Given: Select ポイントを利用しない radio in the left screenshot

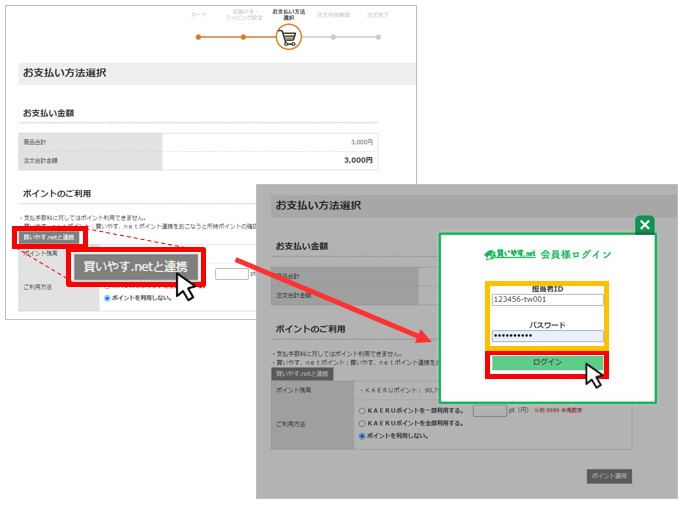Looking at the screenshot, I should pyautogui.click(x=108, y=297).
